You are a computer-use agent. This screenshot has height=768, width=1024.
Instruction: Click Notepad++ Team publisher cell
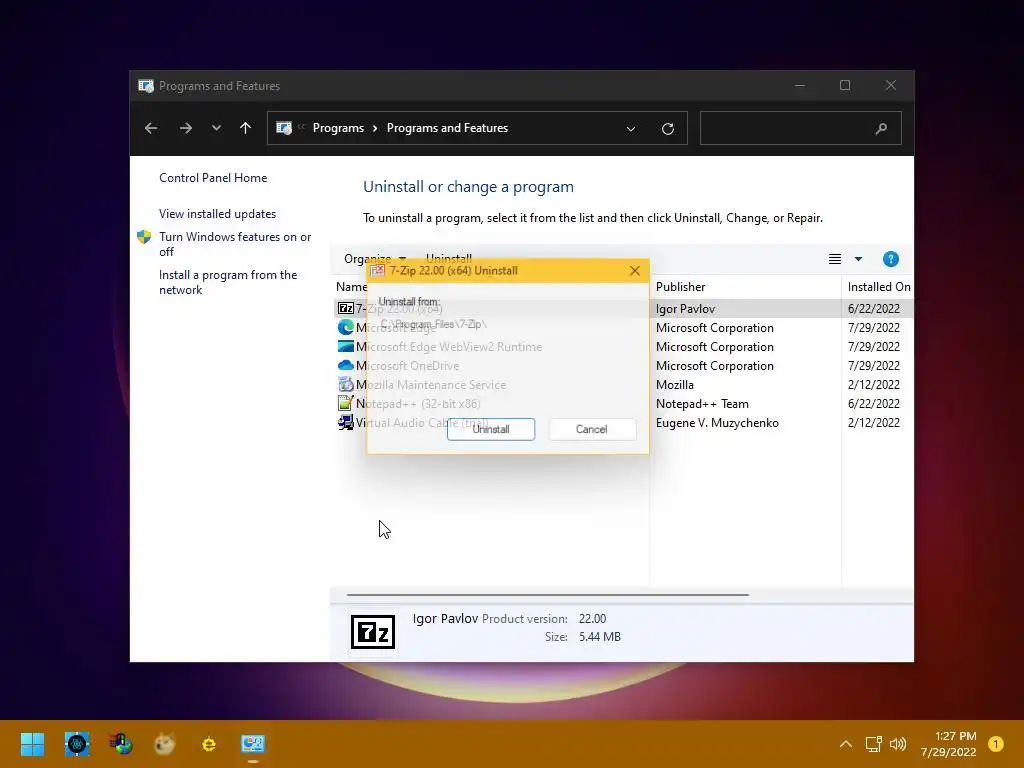click(702, 404)
